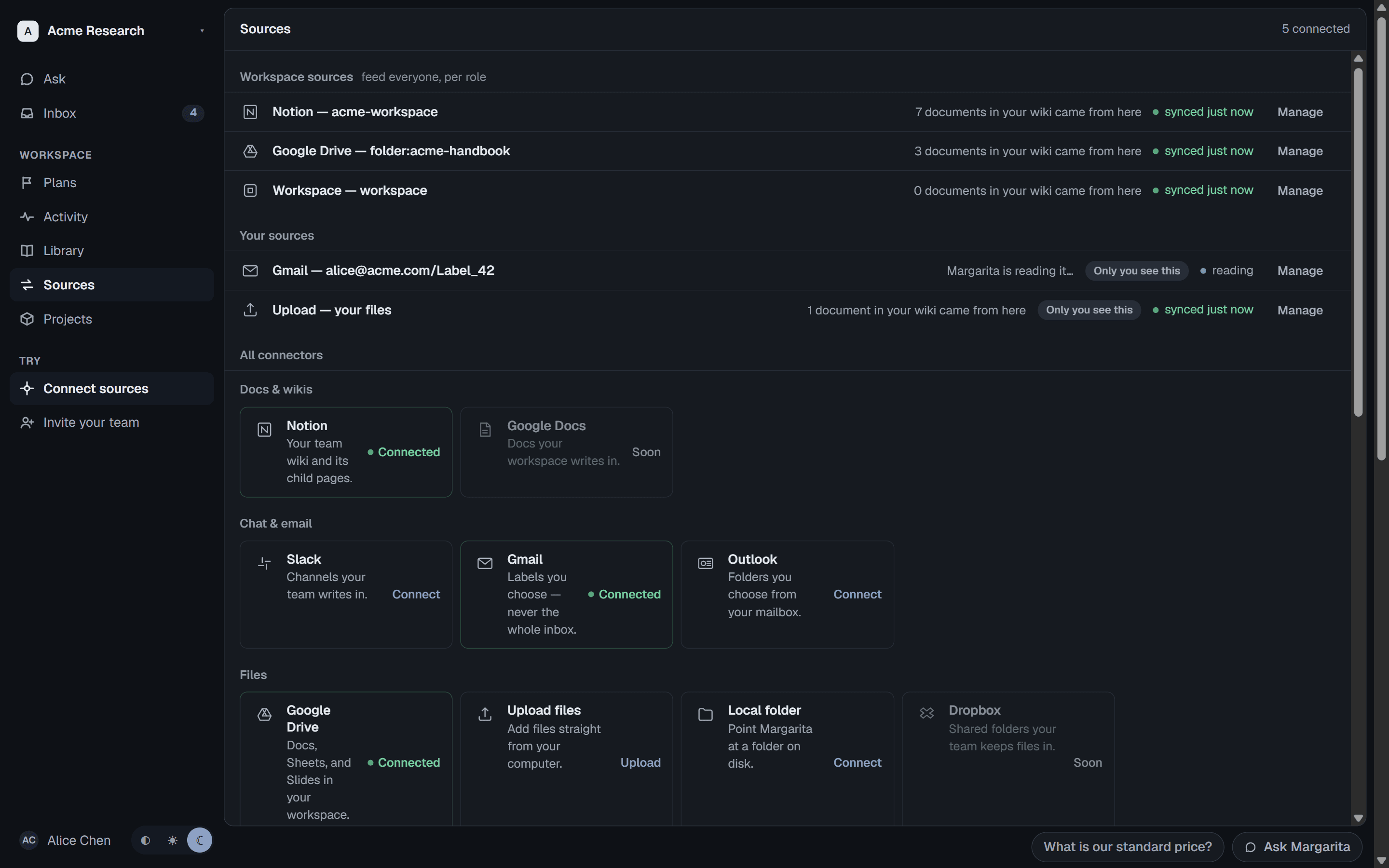The image size is (1389, 868).
Task: Click Only you see this badge on Upload row
Action: [1089, 310]
